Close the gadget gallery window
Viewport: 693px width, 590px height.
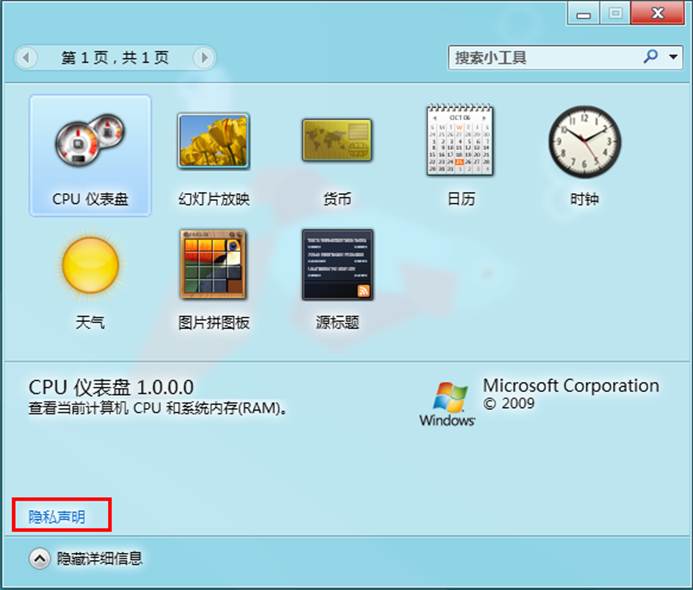(658, 13)
